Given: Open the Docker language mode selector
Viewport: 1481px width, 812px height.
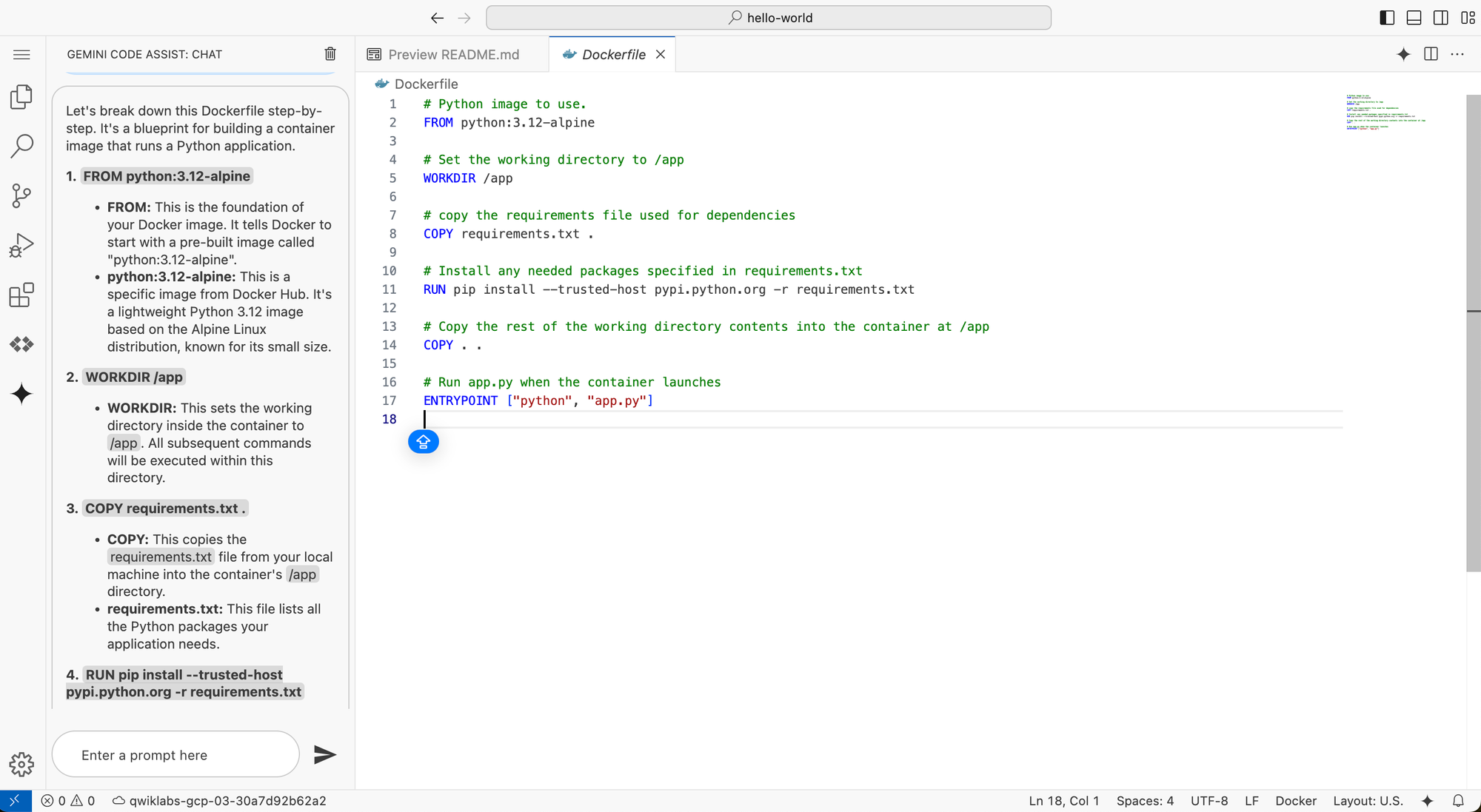Looking at the screenshot, I should 1295,801.
